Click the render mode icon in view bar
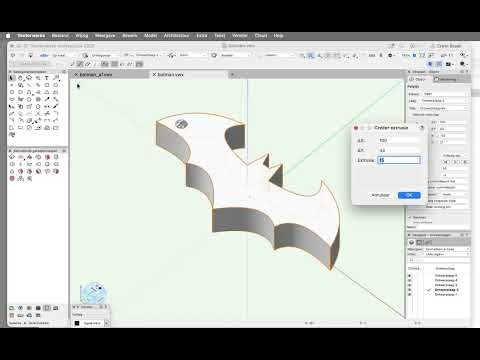 click(214, 55)
